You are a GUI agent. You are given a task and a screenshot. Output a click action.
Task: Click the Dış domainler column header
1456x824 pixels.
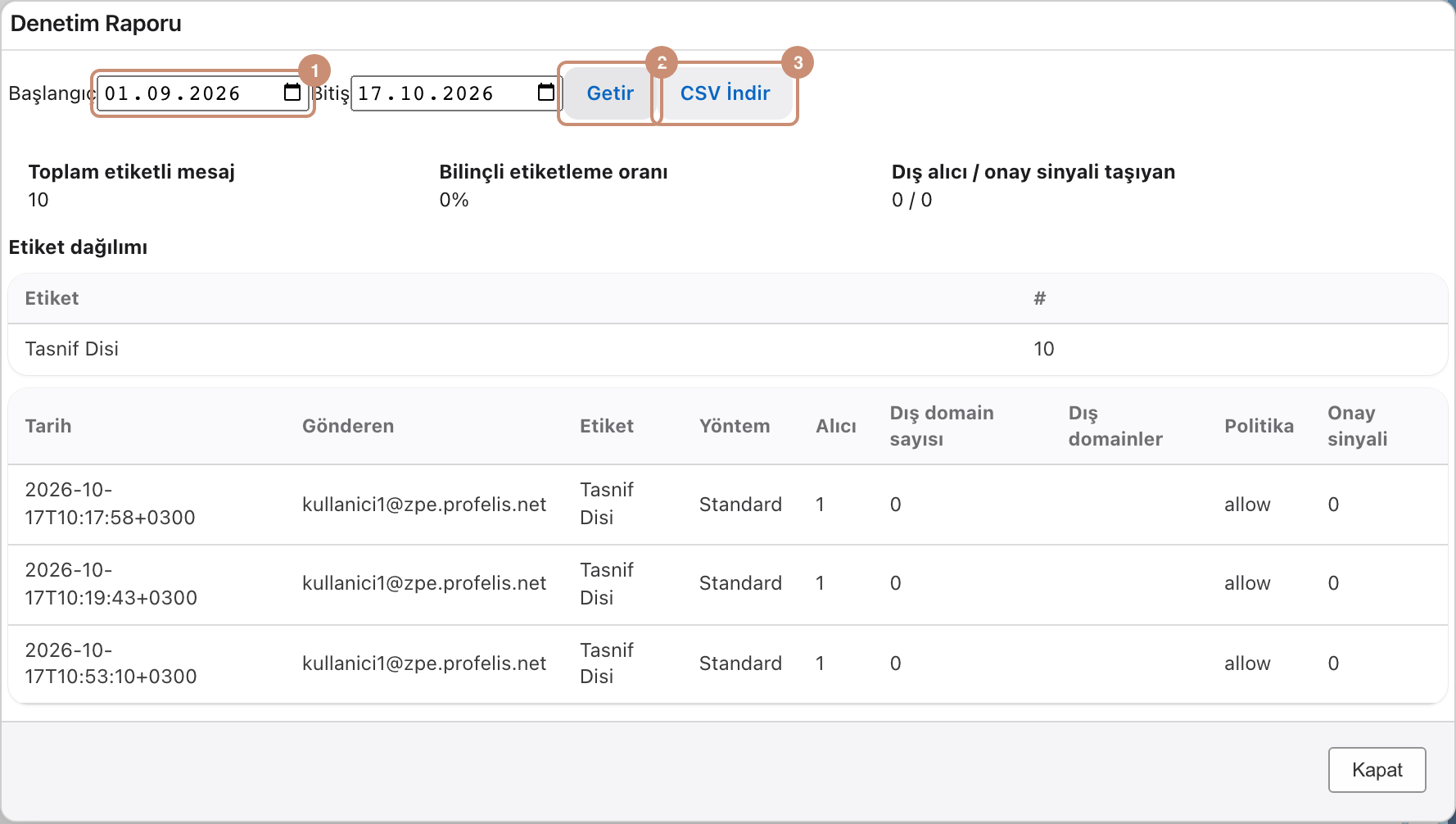[1115, 426]
